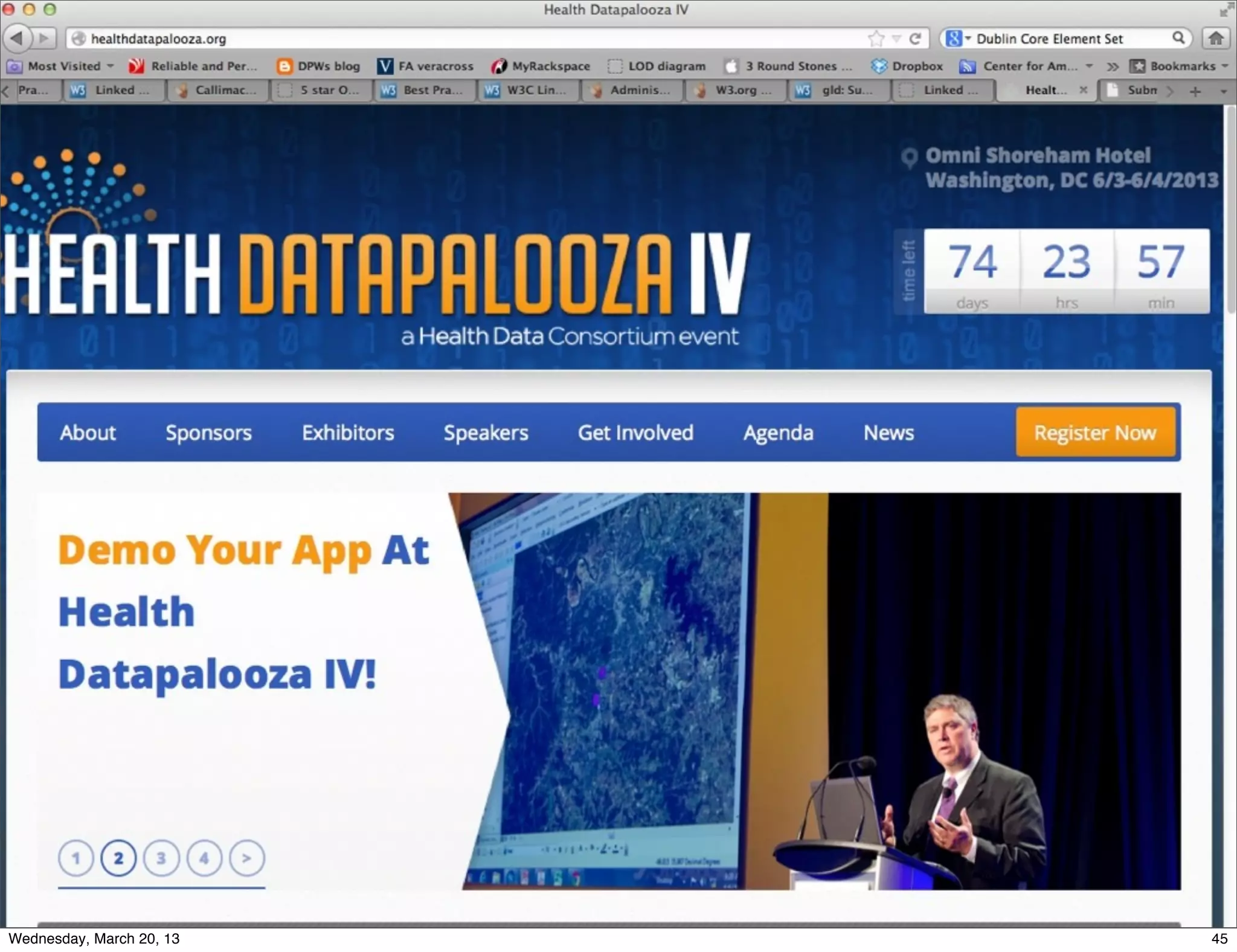Click the search magnifier icon

click(x=1178, y=38)
